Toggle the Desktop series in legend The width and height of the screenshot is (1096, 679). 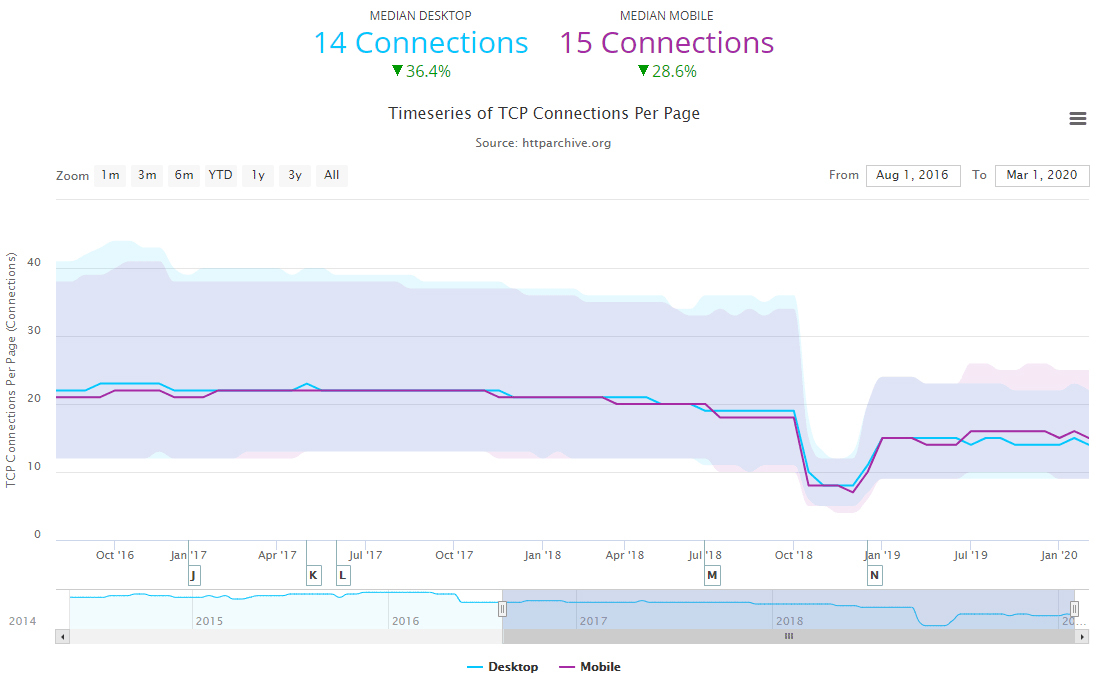pos(502,667)
